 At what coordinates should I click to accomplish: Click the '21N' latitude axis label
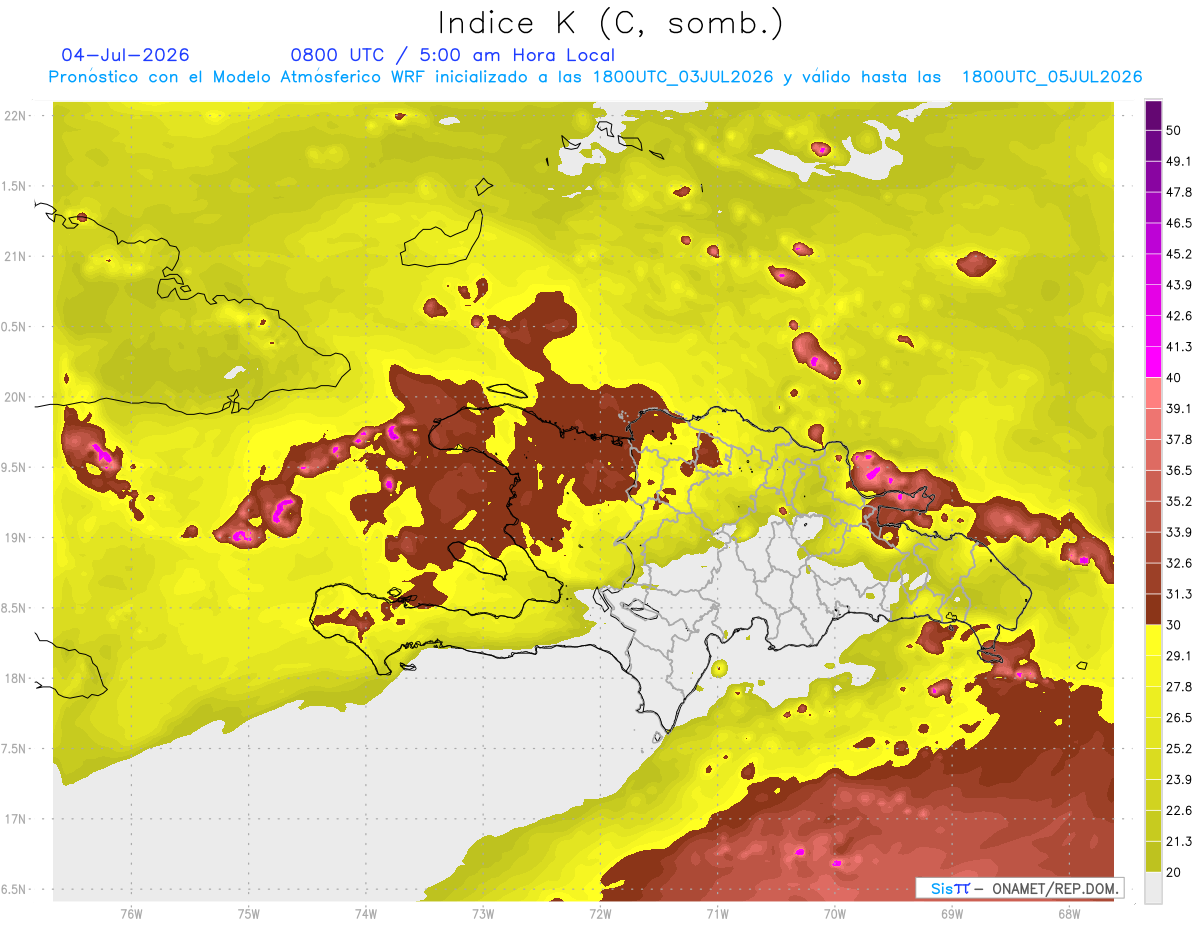pyautogui.click(x=15, y=257)
